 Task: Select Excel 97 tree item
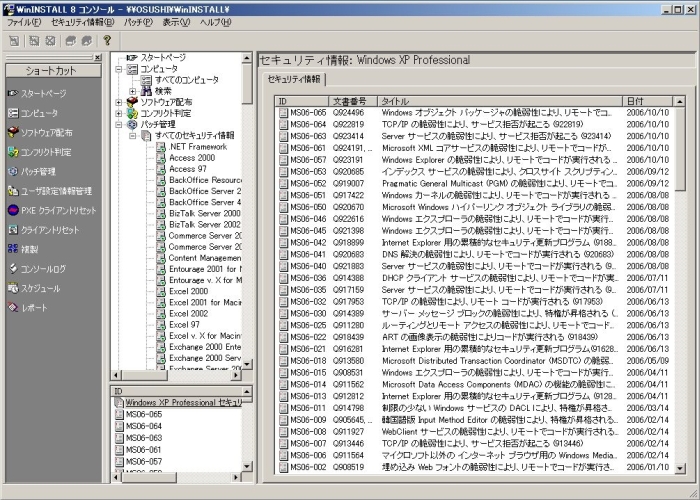(x=184, y=325)
